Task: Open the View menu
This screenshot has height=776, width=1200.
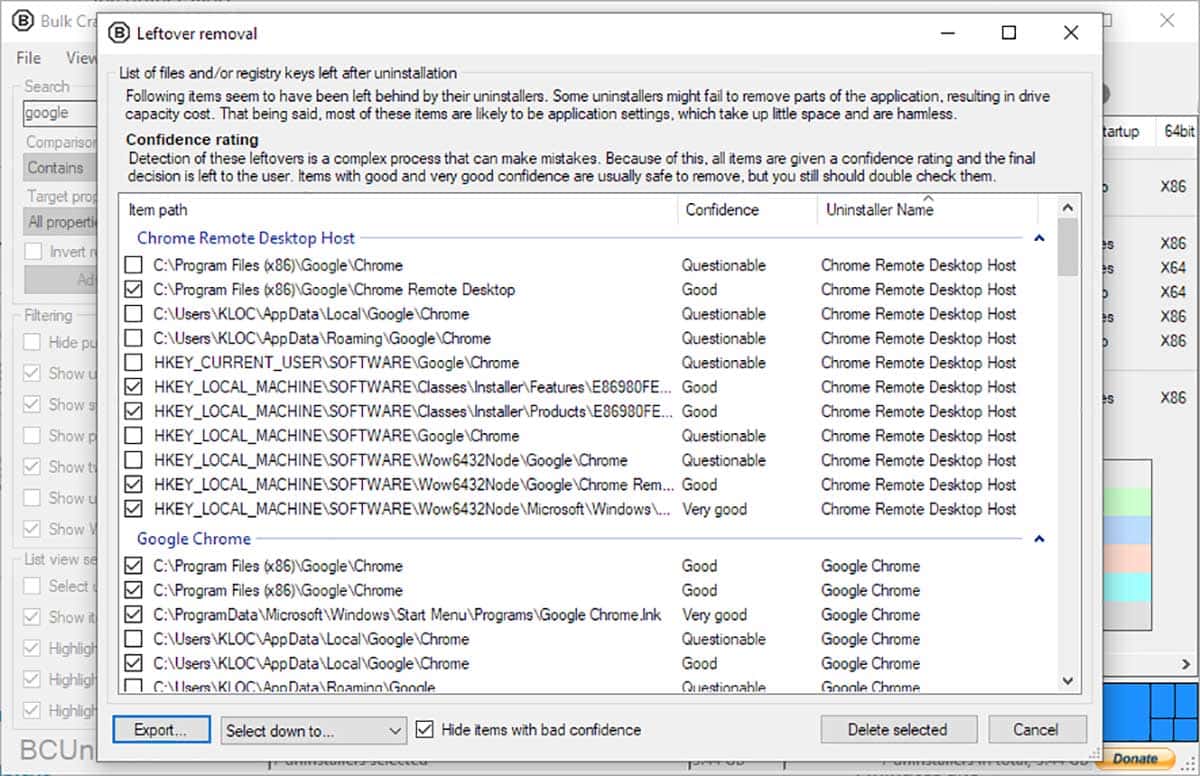Action: pos(80,58)
